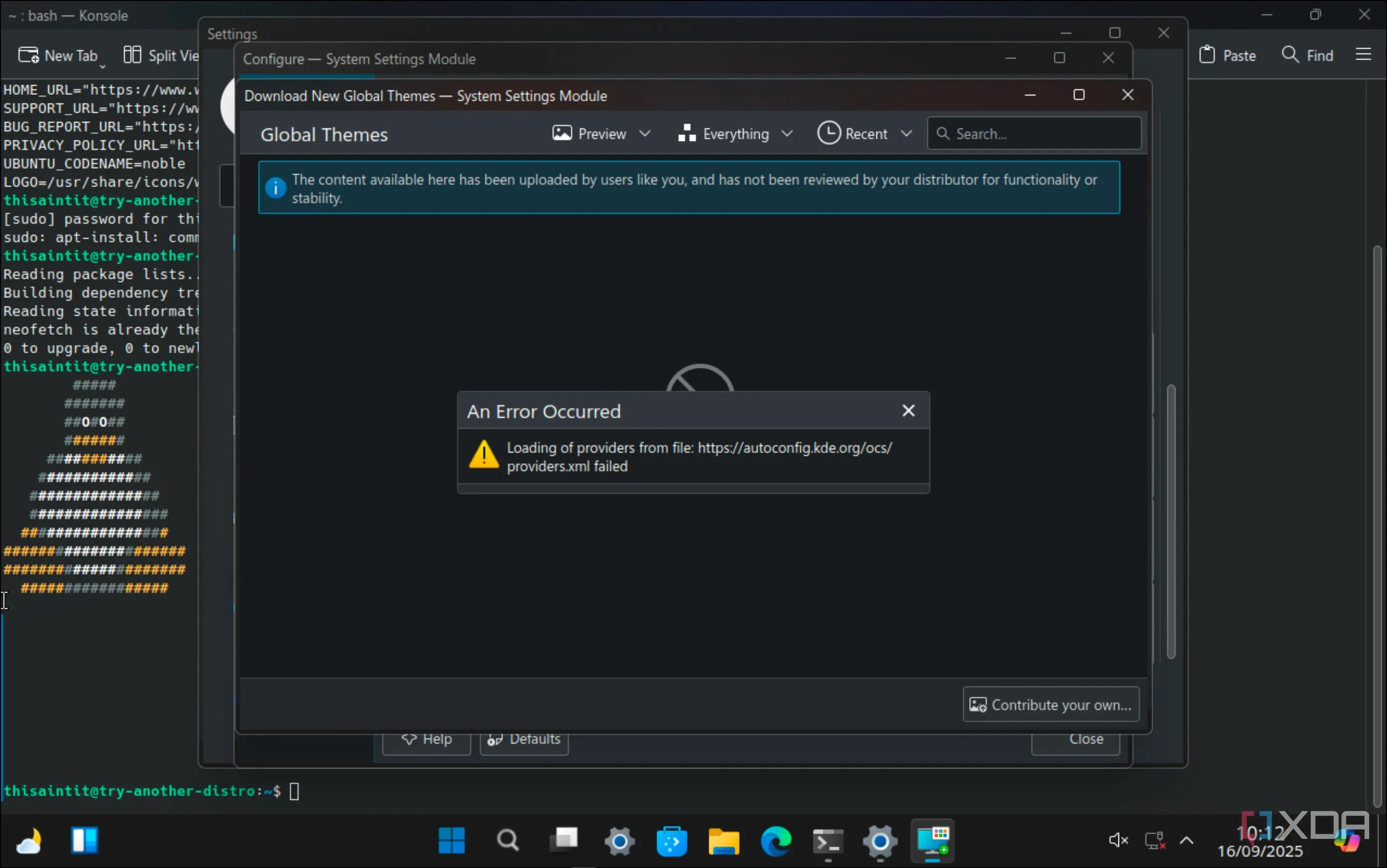The image size is (1387, 868).
Task: Open the terminal icon on the taskbar
Action: [x=828, y=841]
